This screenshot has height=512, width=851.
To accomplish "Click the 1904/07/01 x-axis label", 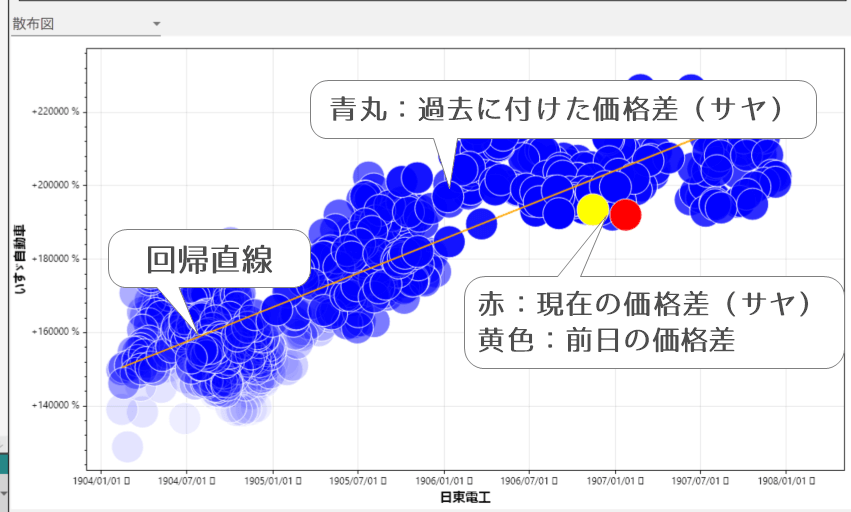I will click(x=186, y=481).
